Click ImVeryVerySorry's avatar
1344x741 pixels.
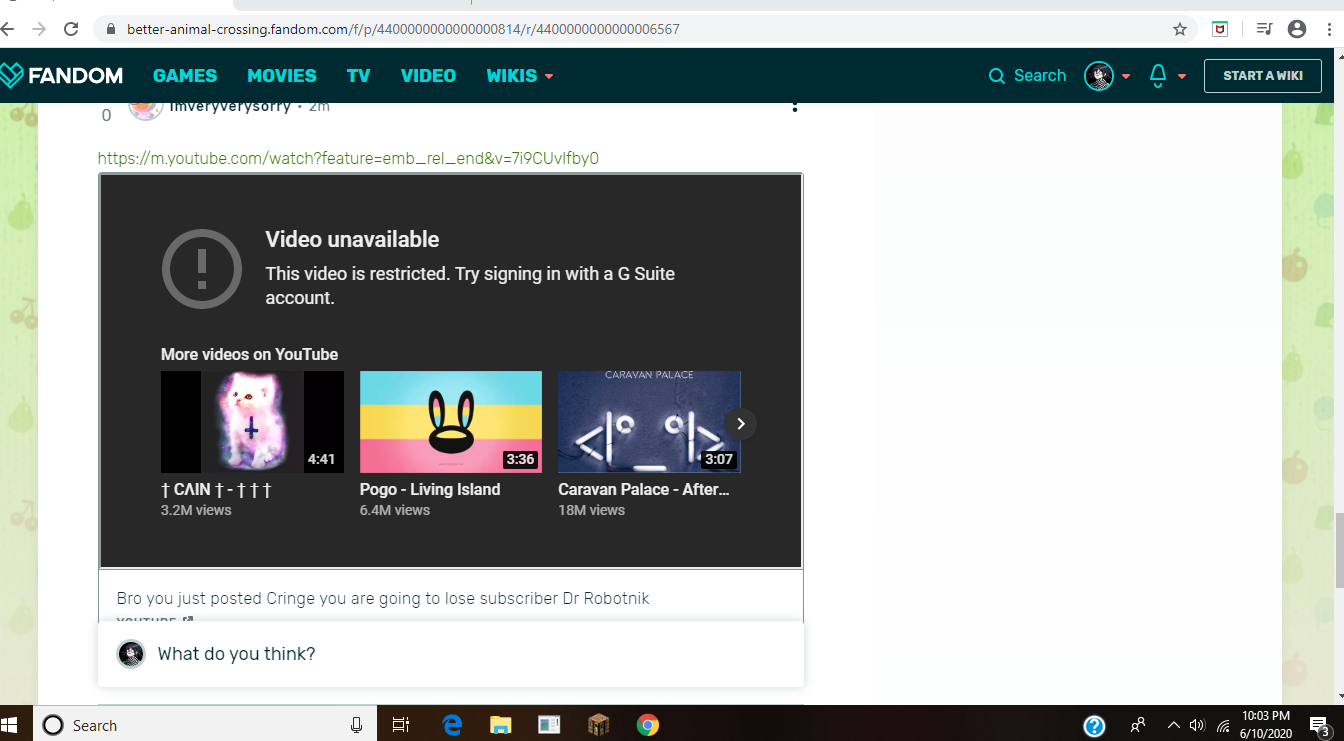146,108
